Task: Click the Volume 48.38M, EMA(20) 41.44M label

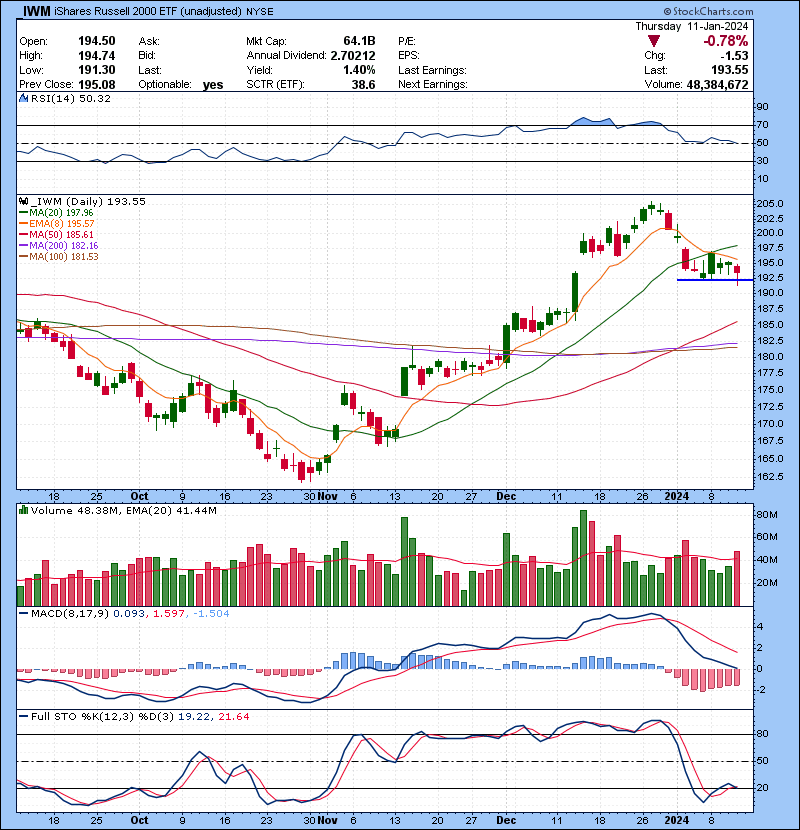Action: tap(123, 510)
